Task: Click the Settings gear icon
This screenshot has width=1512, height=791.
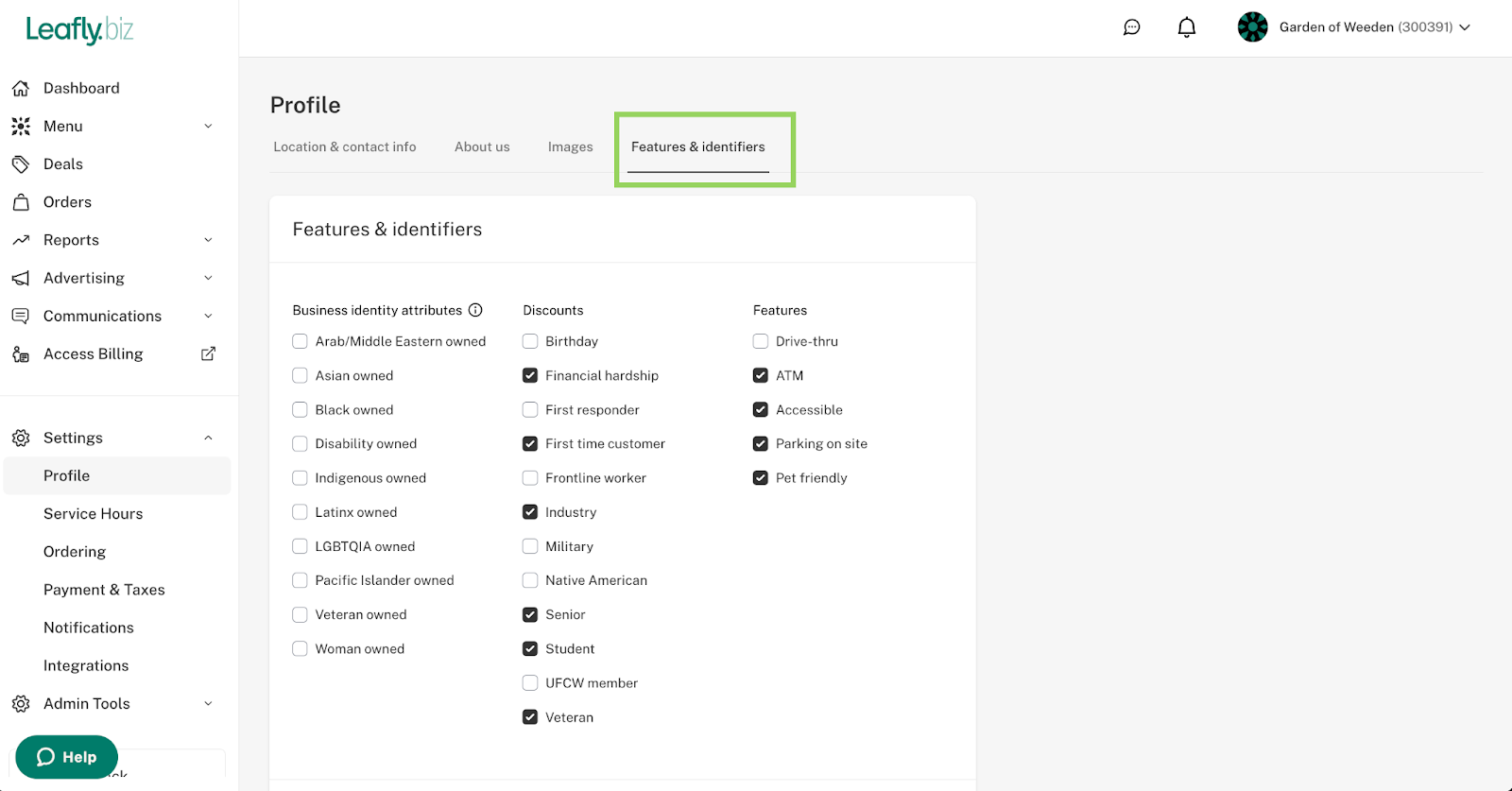Action: pyautogui.click(x=21, y=438)
